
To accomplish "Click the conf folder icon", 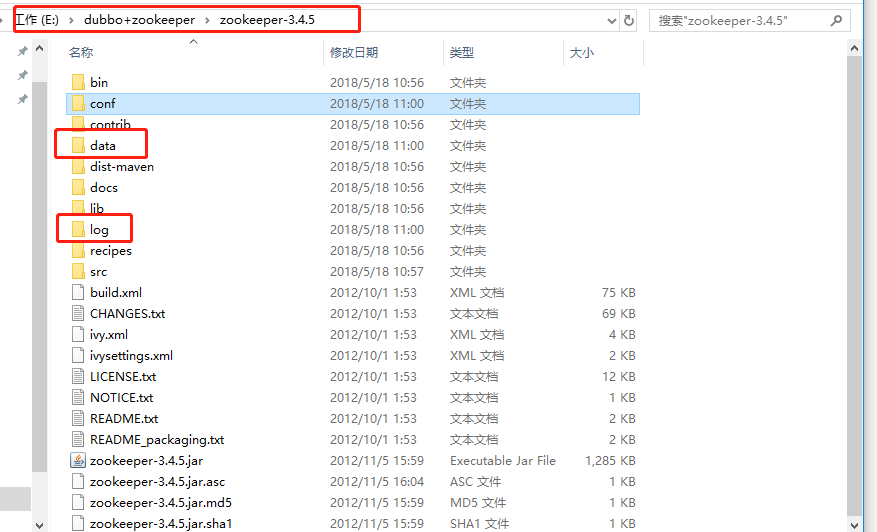I will [78, 103].
